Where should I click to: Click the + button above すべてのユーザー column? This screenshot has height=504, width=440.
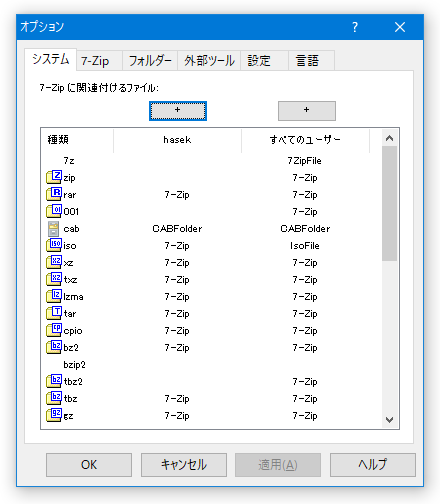coord(307,111)
